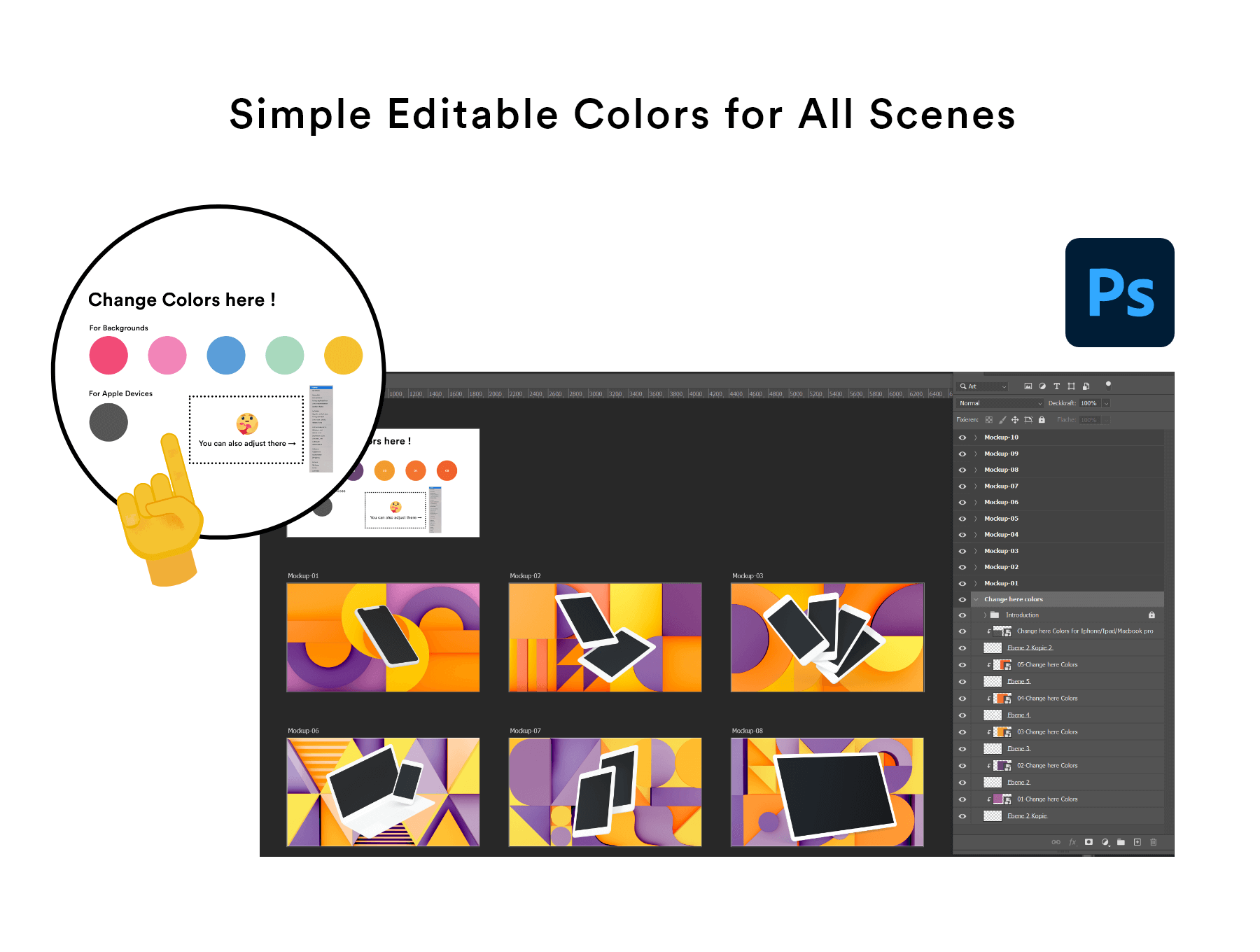Click the Deckkraft 100% opacity field
1260x952 pixels.
1090,403
